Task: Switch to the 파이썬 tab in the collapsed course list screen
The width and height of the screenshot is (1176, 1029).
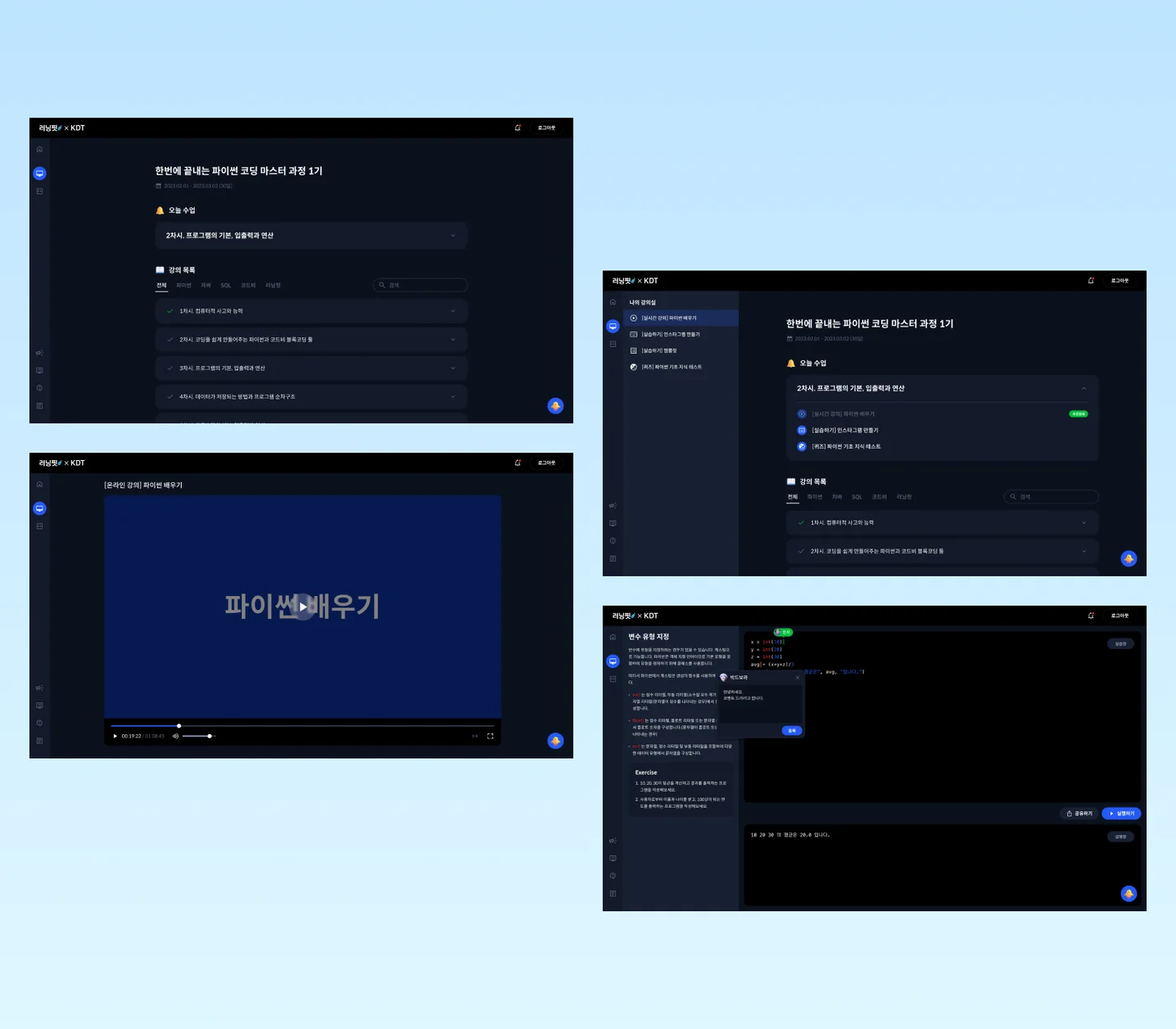Action: tap(183, 286)
